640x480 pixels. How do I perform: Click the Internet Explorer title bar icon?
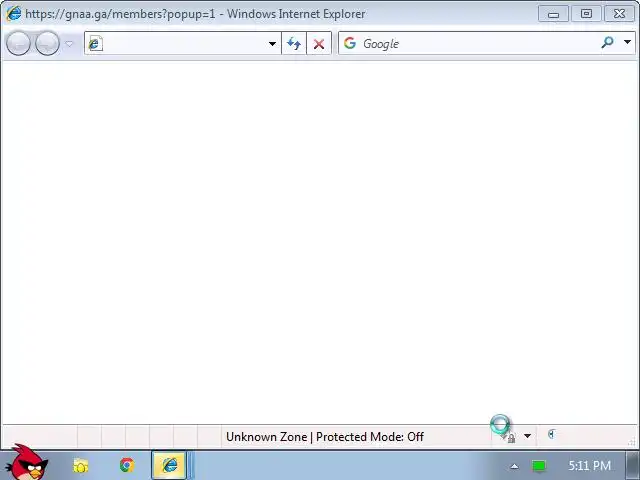(13, 13)
